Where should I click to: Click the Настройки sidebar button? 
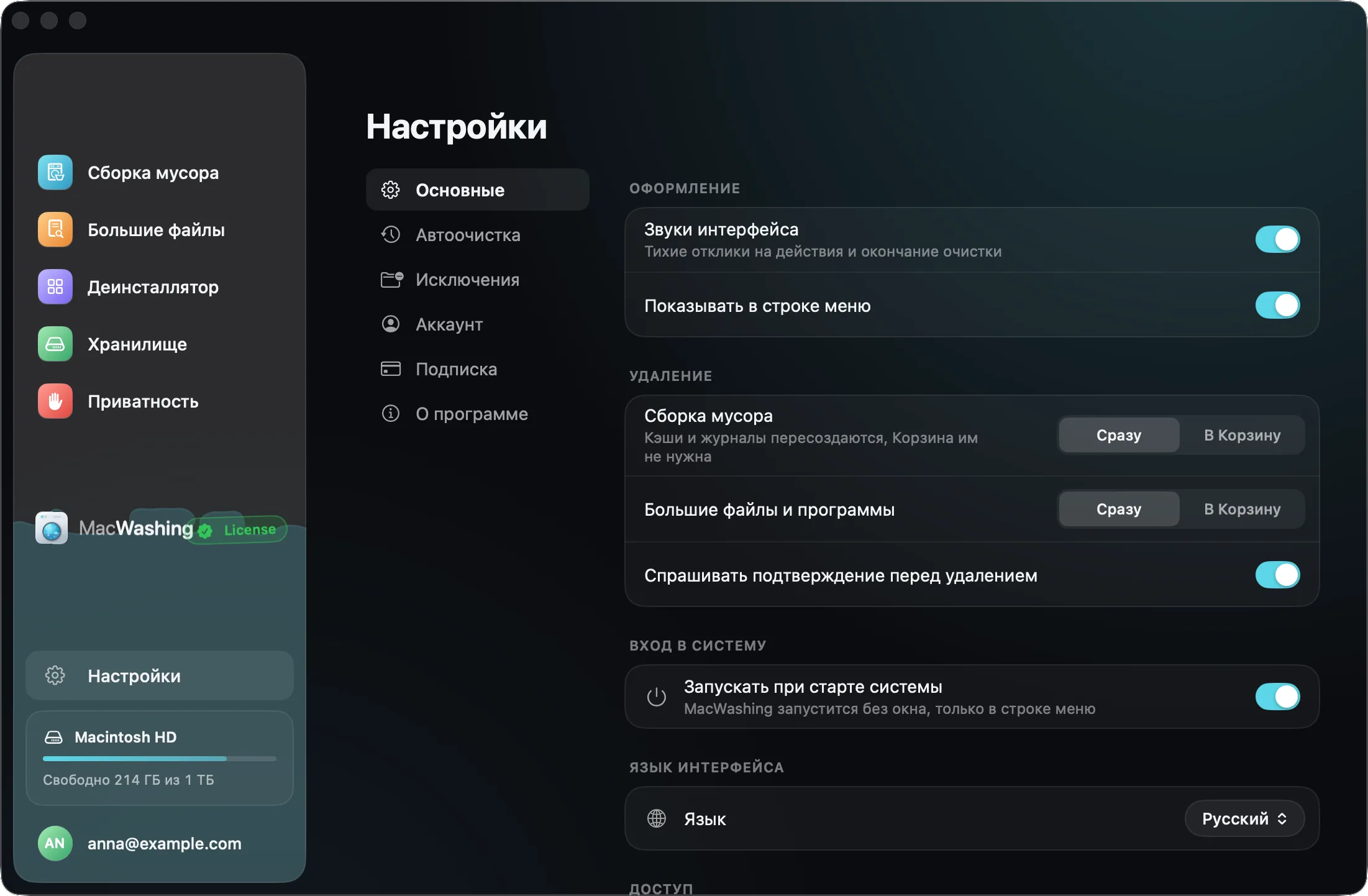(x=159, y=675)
